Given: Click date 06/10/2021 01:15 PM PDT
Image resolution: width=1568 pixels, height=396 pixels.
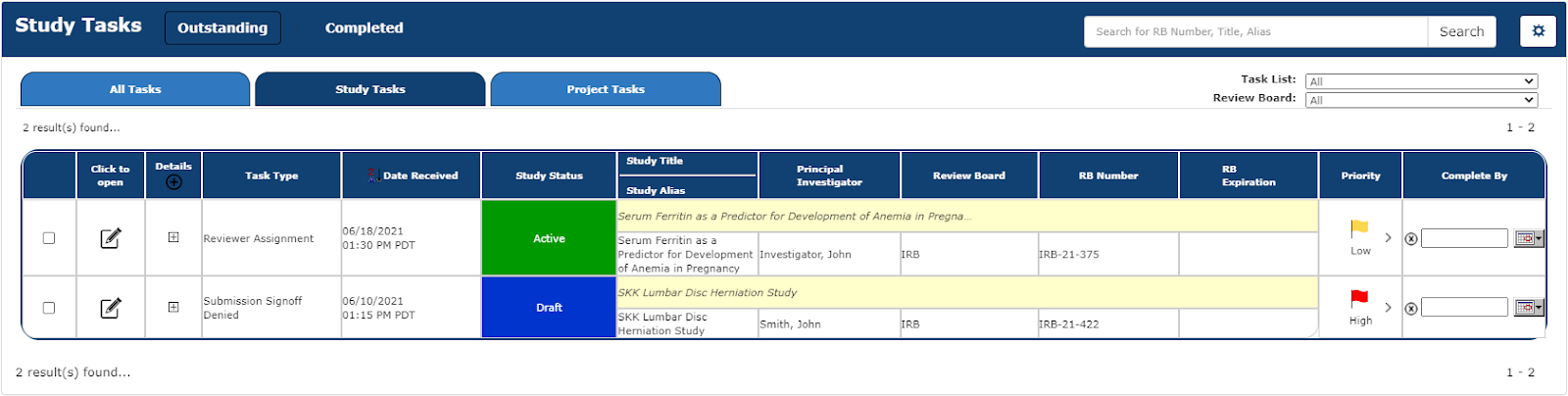Looking at the screenshot, I should coord(378,308).
